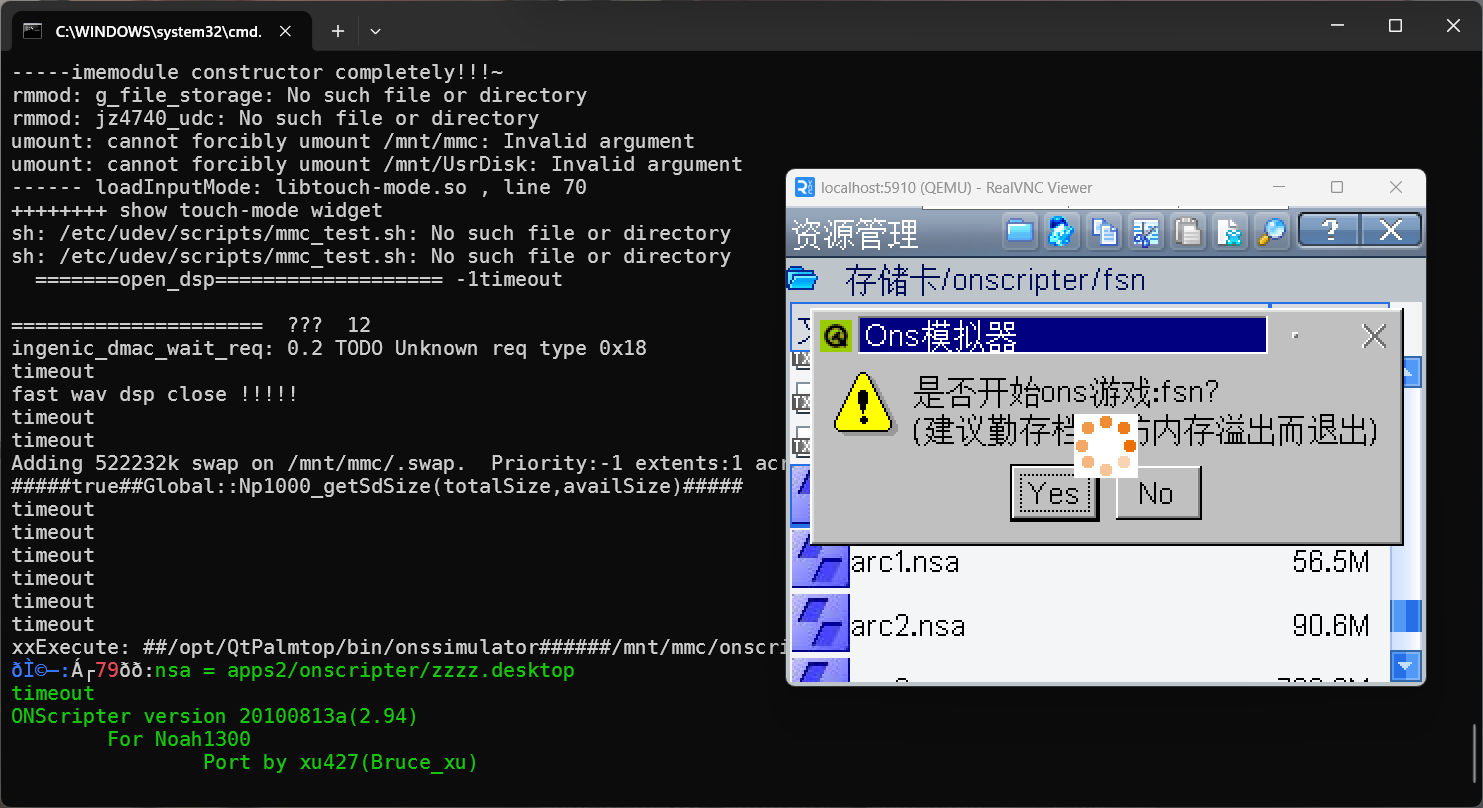Click the cmd icon on the terminal tab

coord(33,31)
